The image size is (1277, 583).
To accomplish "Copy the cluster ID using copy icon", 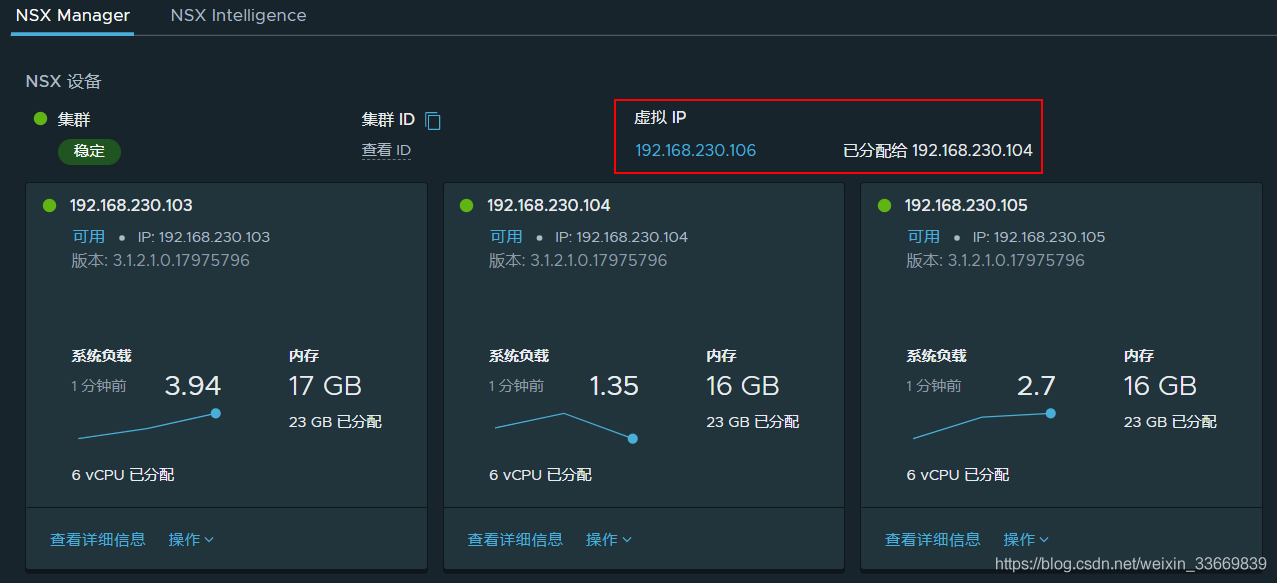I will pos(432,120).
